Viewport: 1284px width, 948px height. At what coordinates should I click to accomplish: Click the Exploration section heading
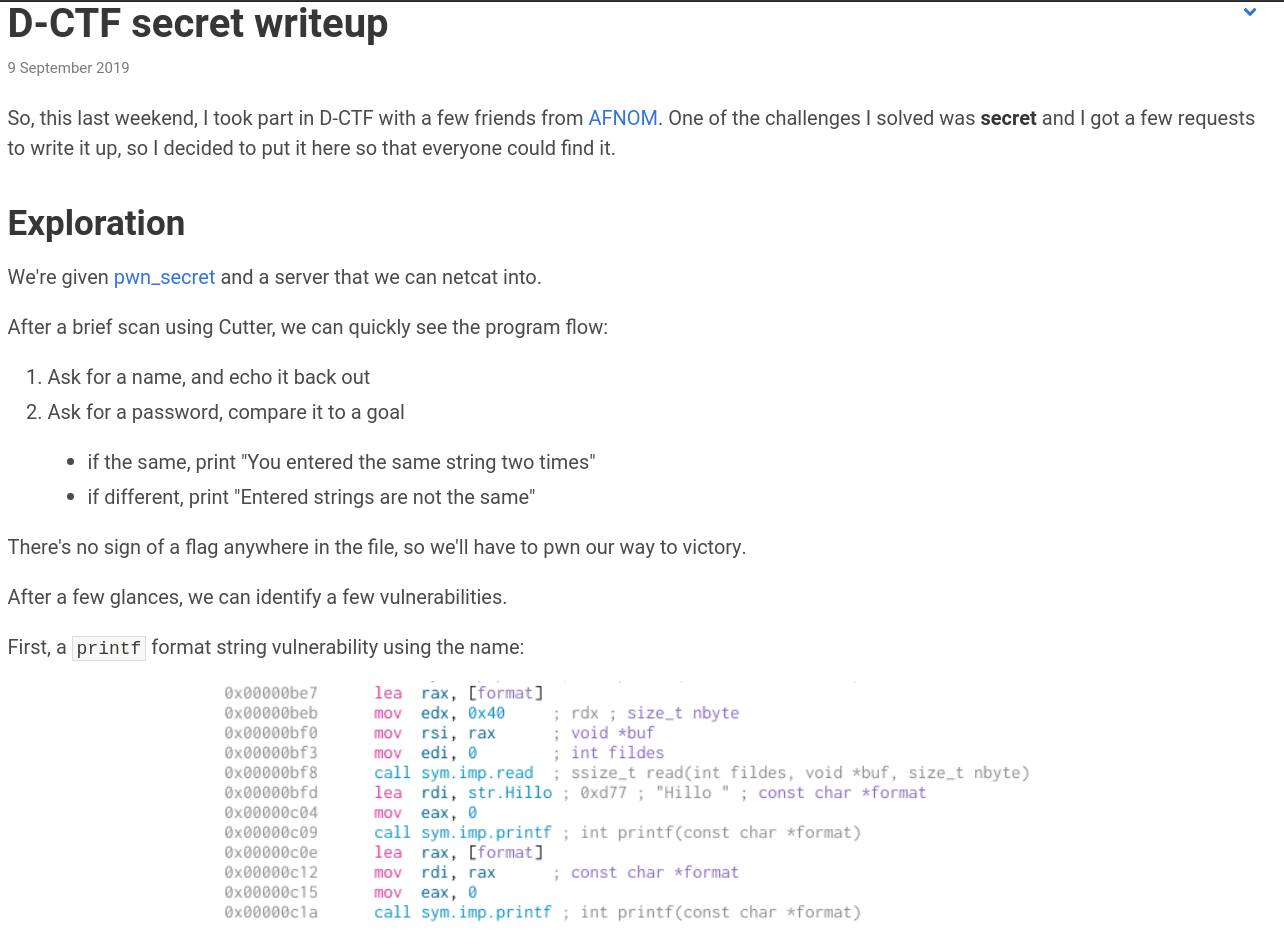click(x=96, y=223)
